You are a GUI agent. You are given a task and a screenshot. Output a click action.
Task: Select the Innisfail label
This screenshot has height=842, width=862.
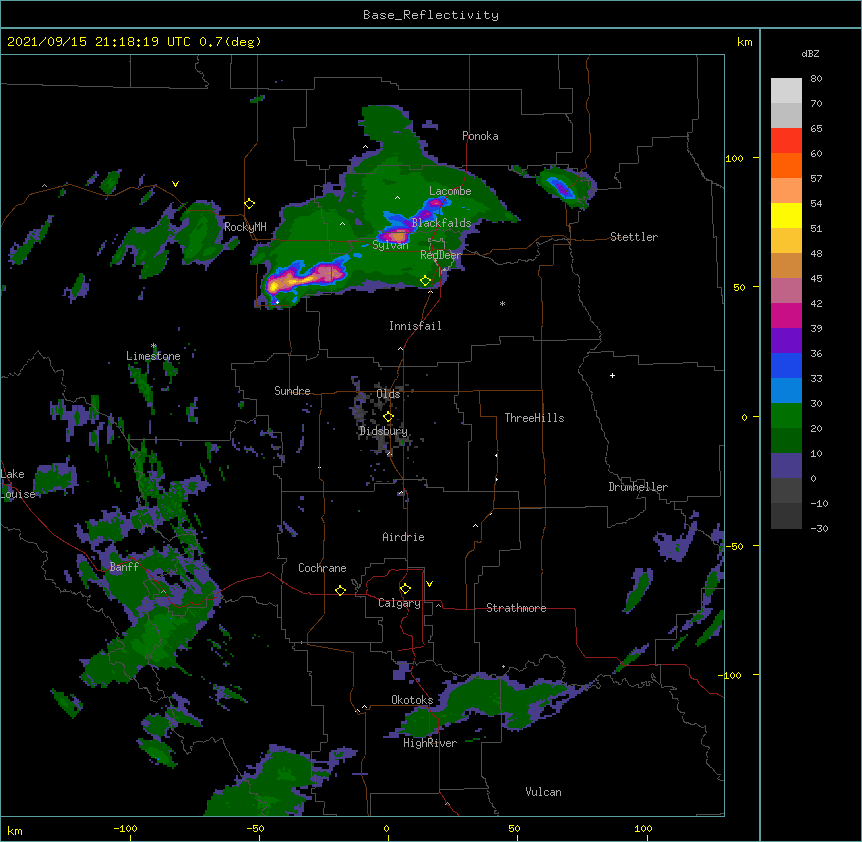point(415,326)
